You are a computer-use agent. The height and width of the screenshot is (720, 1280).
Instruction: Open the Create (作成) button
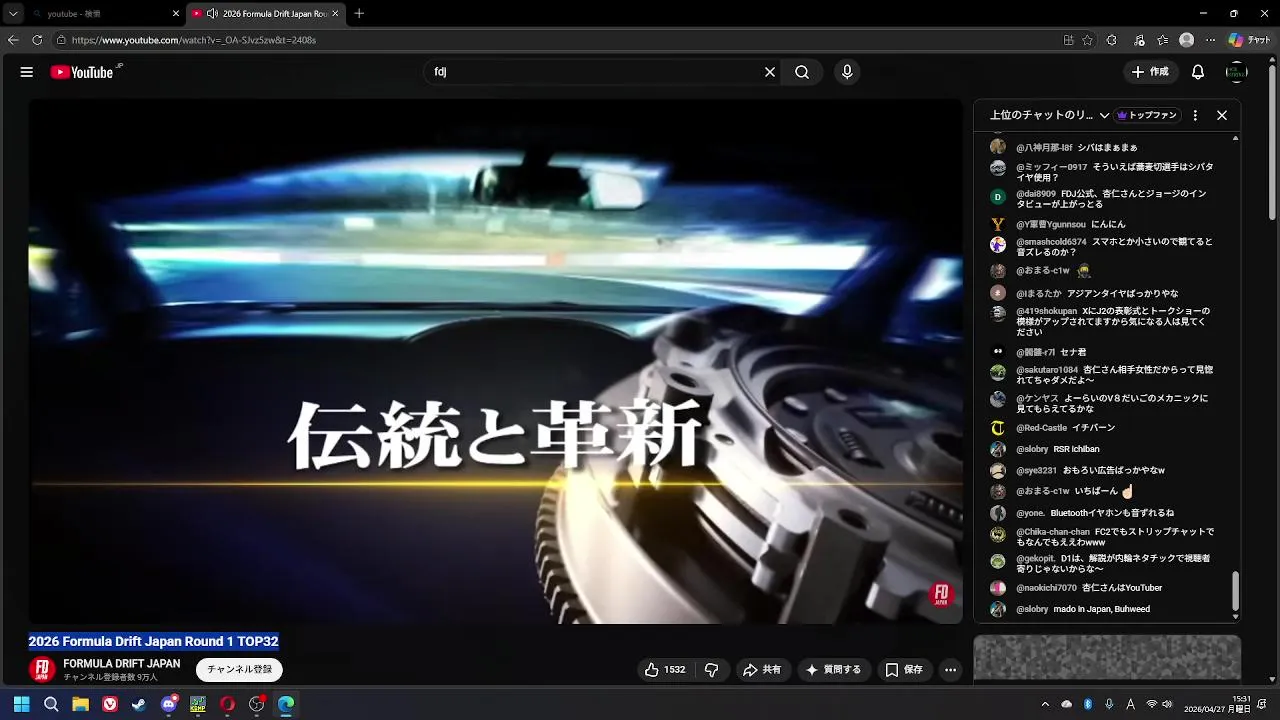(1150, 72)
